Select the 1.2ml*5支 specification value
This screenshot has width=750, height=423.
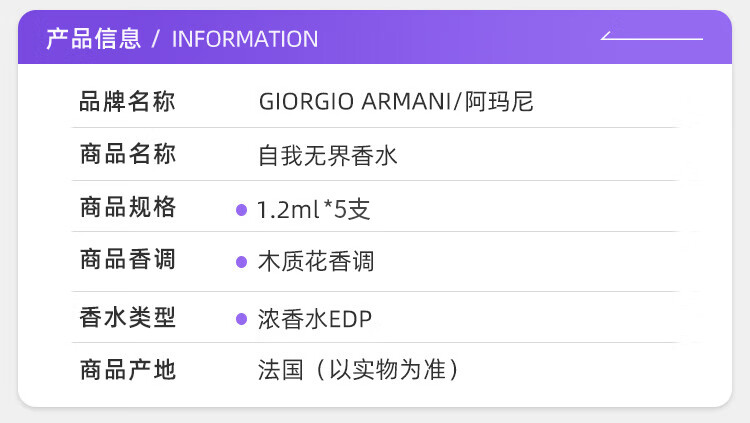coord(313,210)
